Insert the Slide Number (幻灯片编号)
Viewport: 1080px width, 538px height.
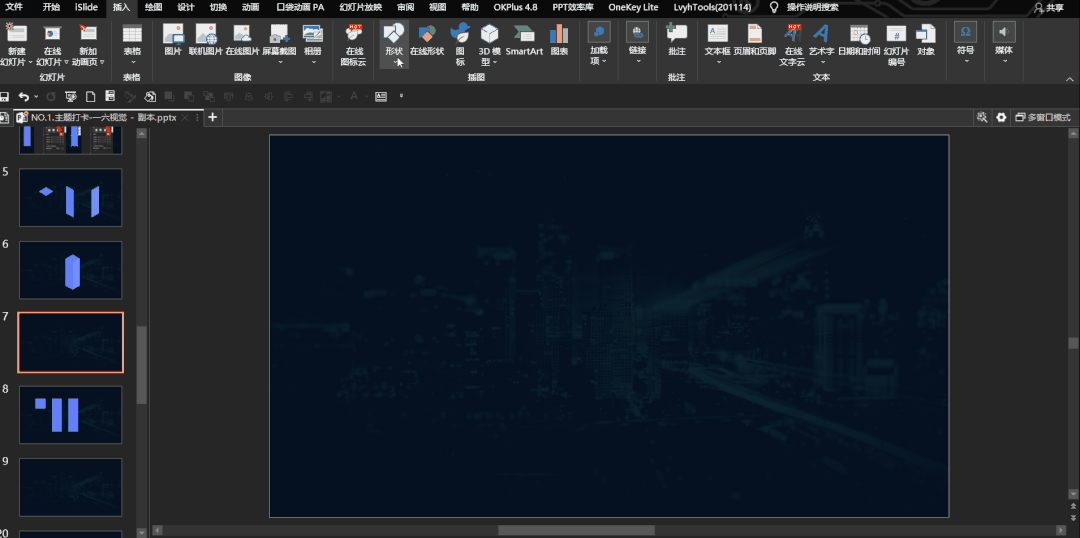[x=896, y=33]
